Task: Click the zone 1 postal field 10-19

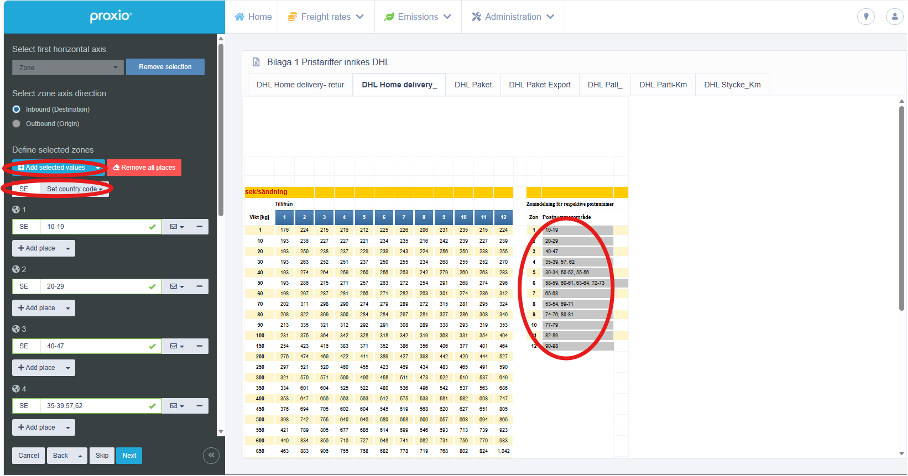Action: tap(101, 227)
